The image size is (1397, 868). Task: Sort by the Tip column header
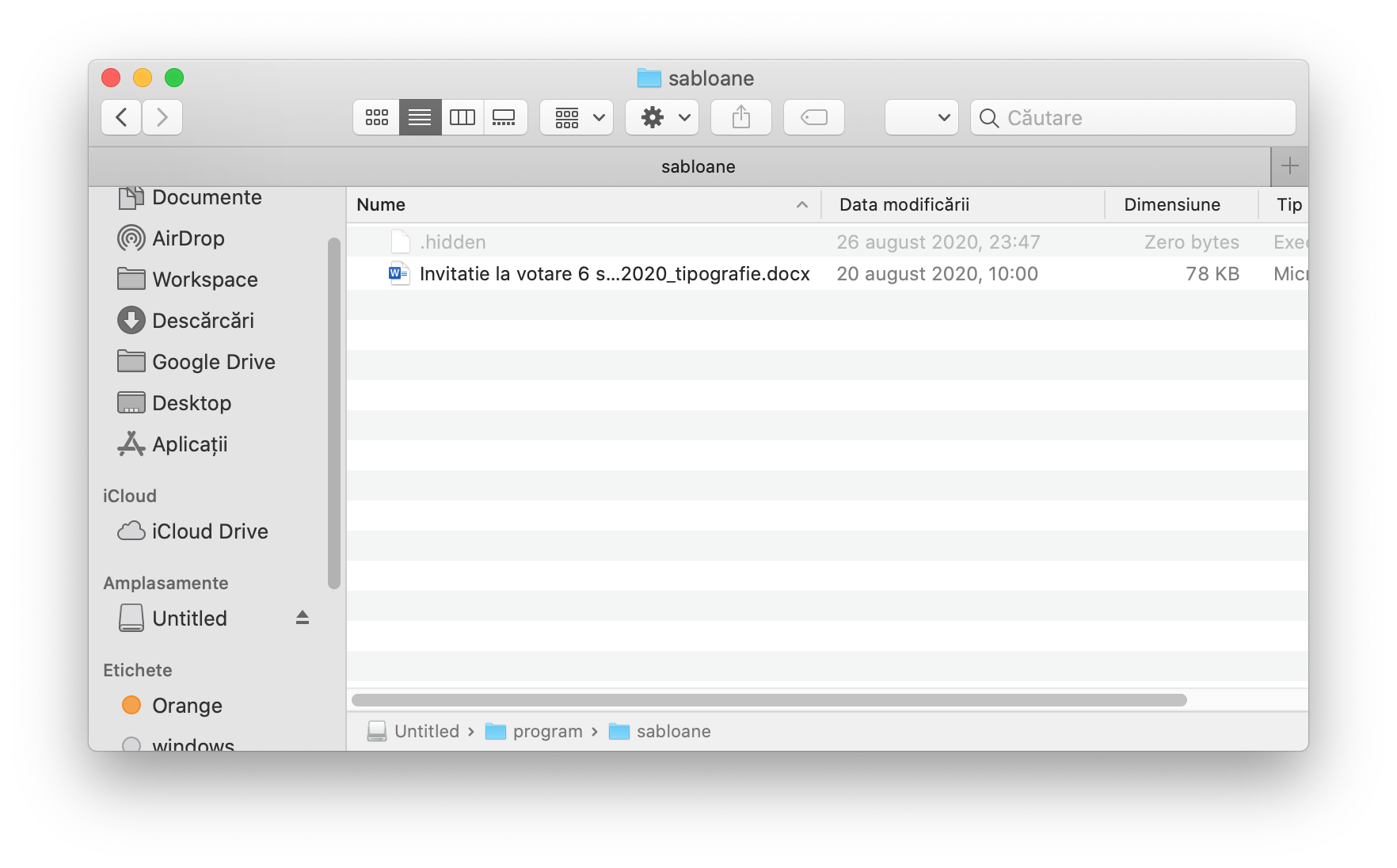tap(1284, 205)
